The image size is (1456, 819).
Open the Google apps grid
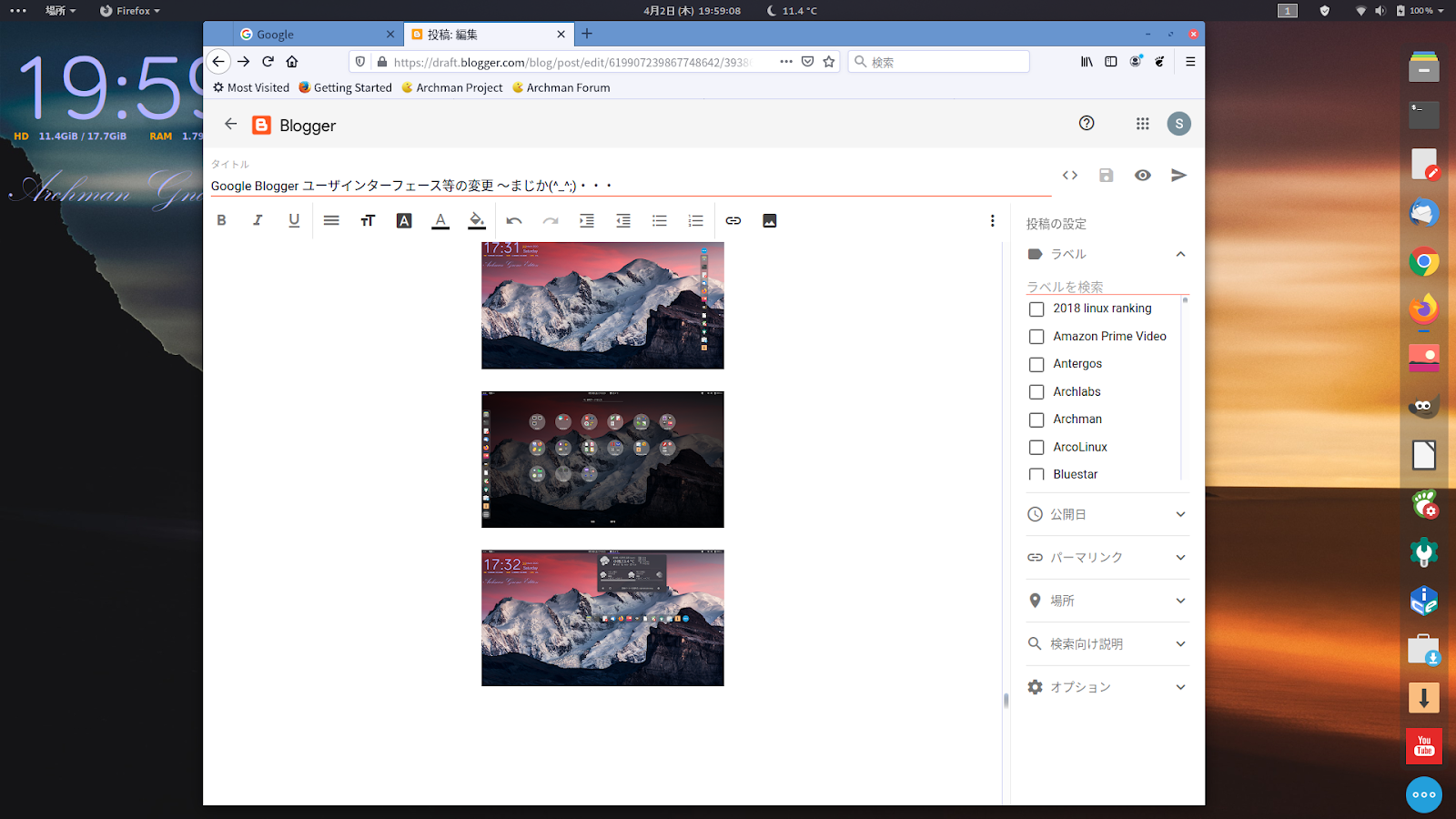(1143, 123)
